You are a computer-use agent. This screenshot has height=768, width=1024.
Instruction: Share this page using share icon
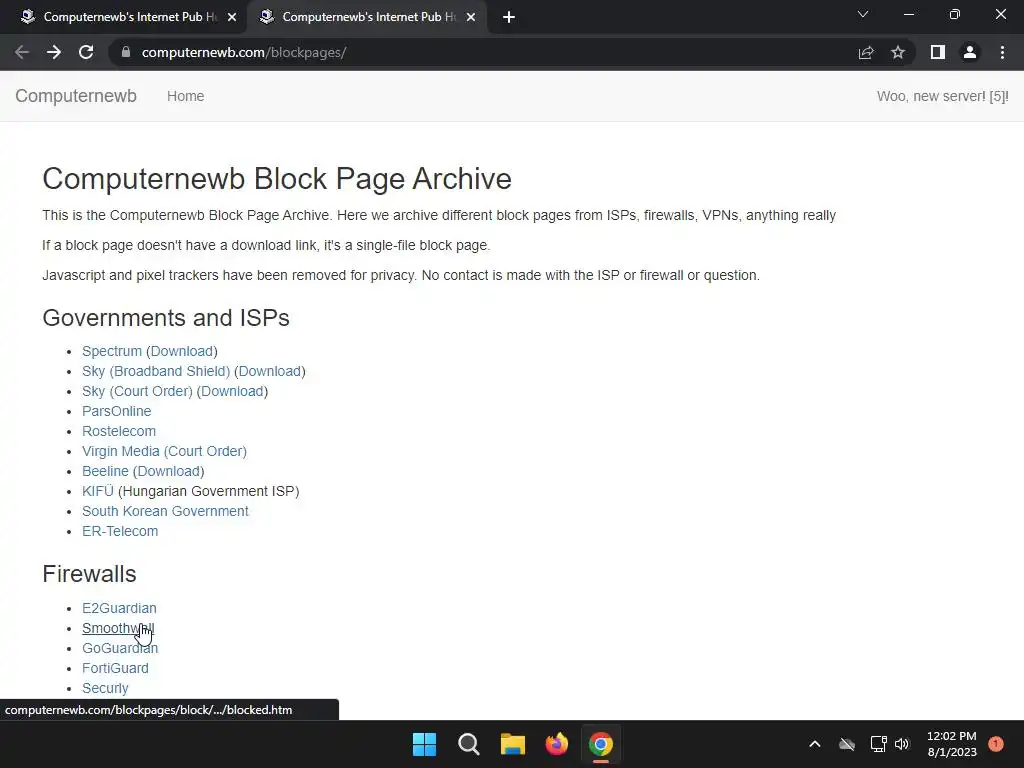click(866, 52)
